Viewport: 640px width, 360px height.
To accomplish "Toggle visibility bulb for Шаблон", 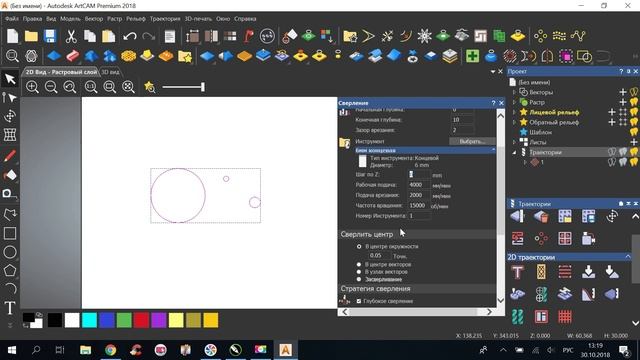I will coord(634,132).
